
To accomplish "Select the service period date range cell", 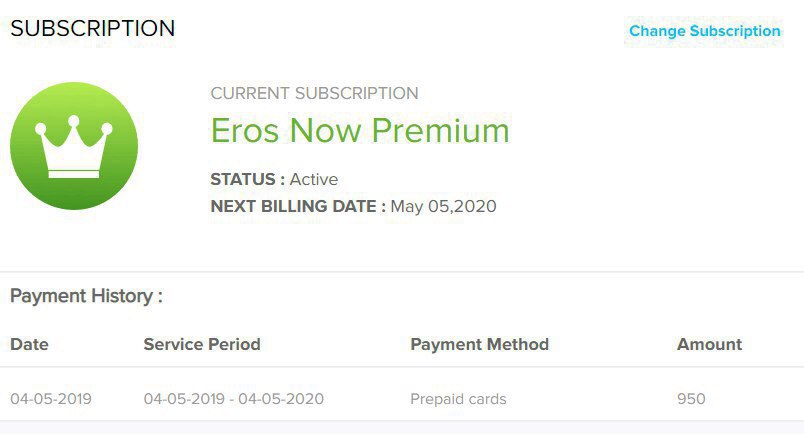I will (x=234, y=399).
